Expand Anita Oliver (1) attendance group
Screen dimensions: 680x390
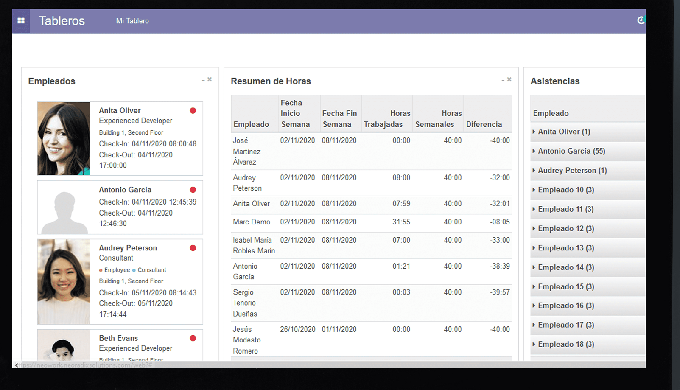pyautogui.click(x=588, y=132)
